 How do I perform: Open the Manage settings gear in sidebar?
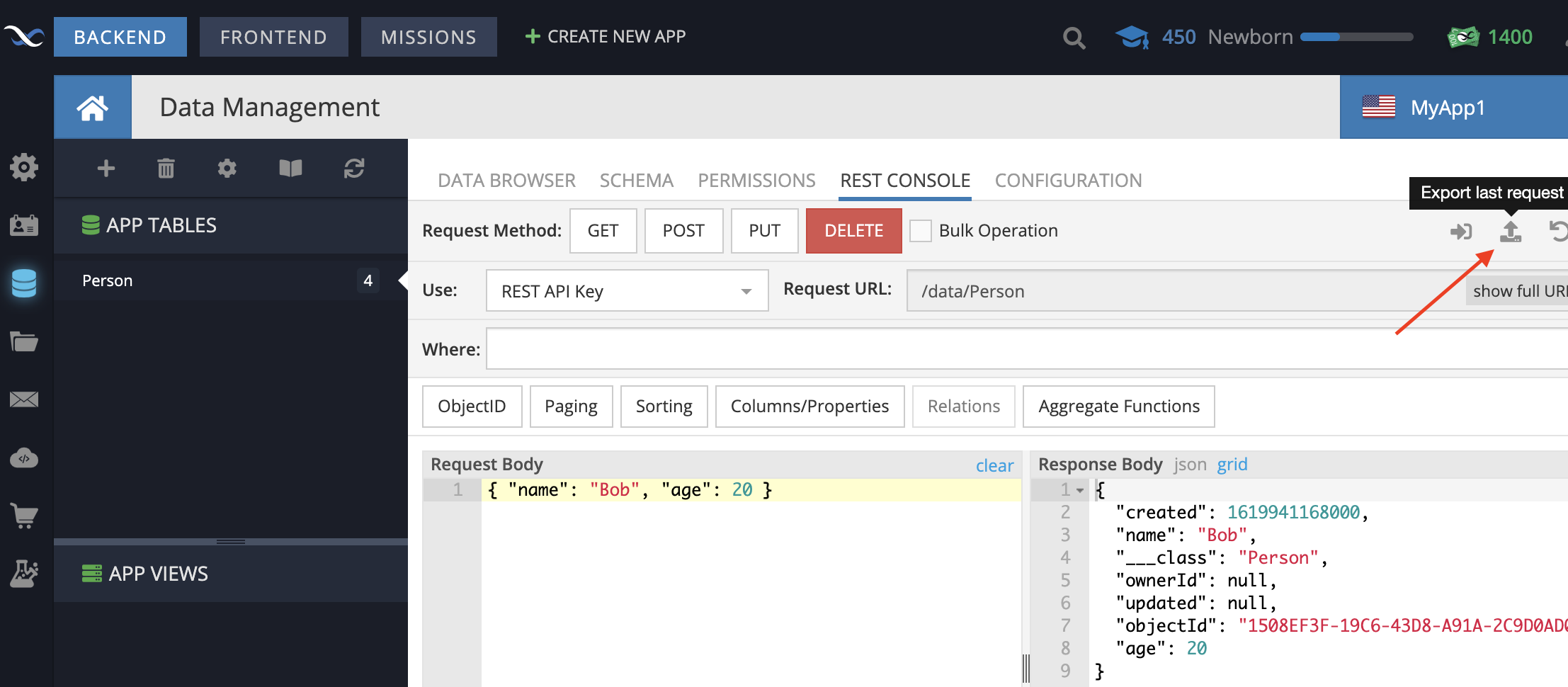coord(24,167)
